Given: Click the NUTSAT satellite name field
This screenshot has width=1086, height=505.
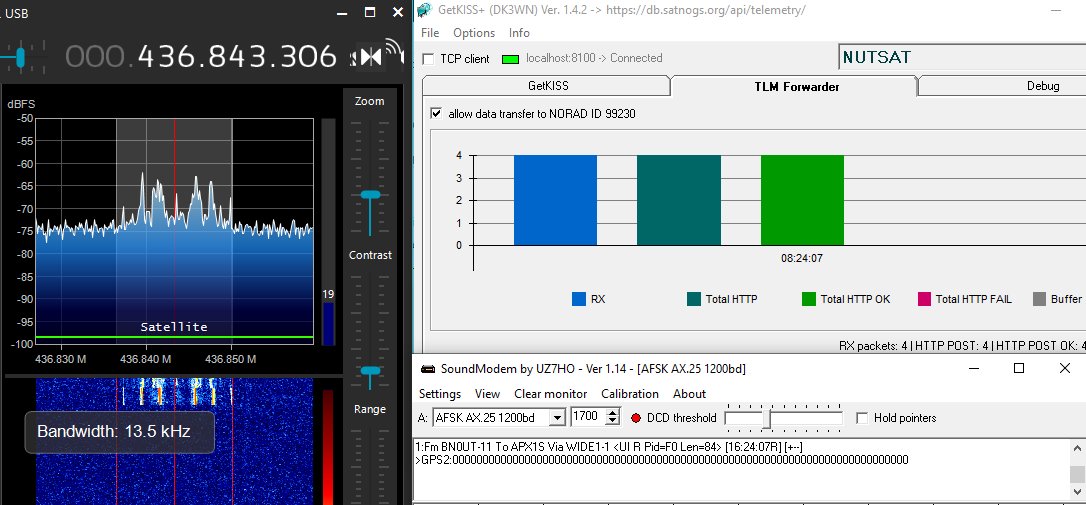Looking at the screenshot, I should coord(961,57).
